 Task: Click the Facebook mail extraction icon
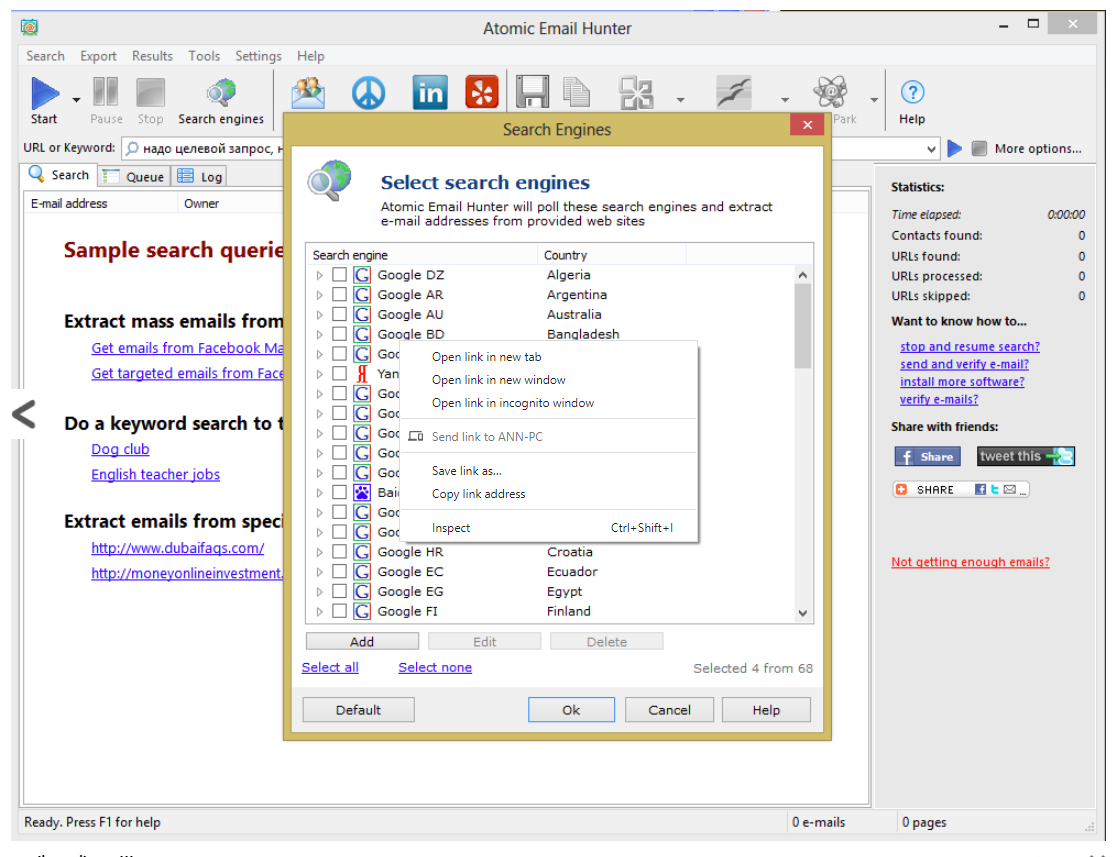tap(309, 91)
